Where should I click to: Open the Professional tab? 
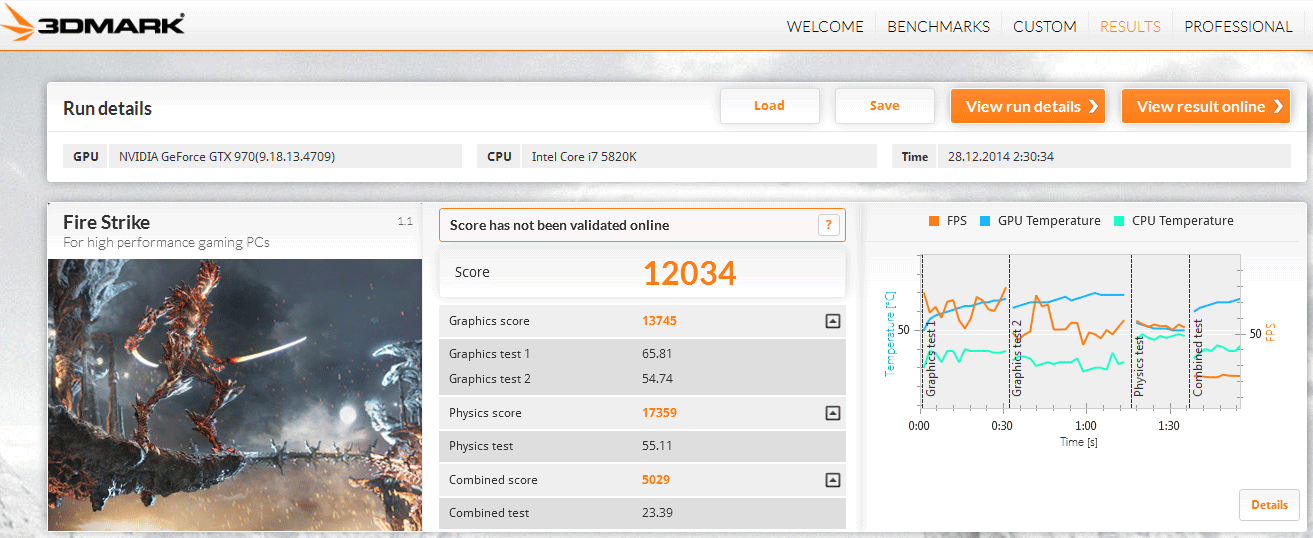pos(1238,27)
